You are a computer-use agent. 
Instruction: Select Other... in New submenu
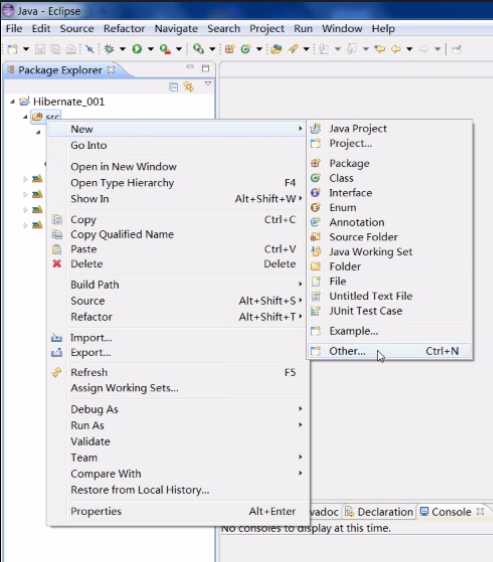click(x=390, y=351)
